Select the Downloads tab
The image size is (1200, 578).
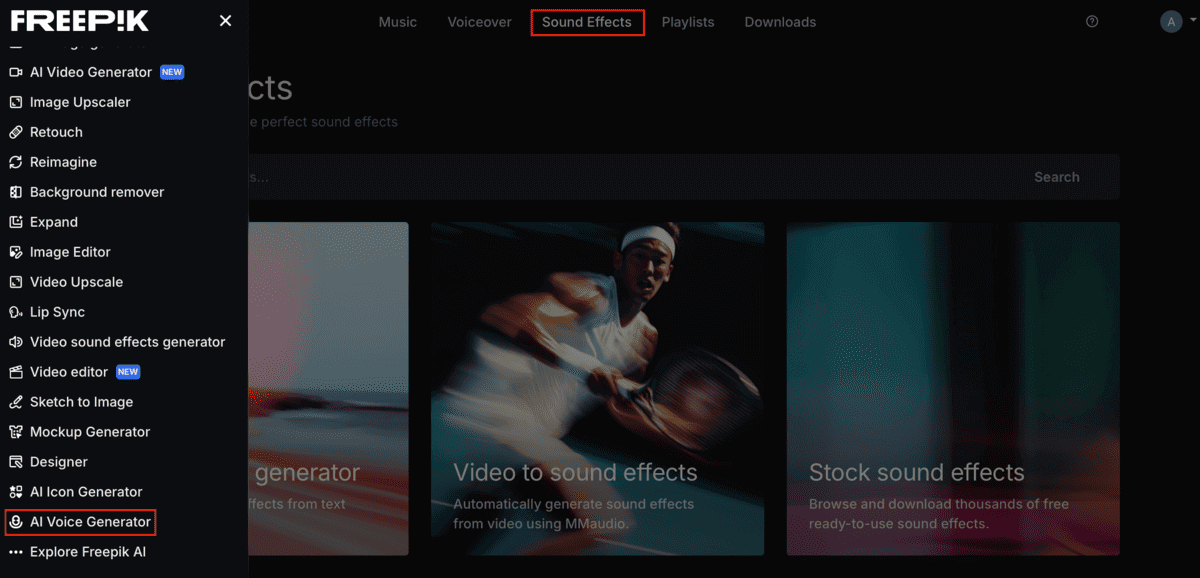click(x=780, y=22)
